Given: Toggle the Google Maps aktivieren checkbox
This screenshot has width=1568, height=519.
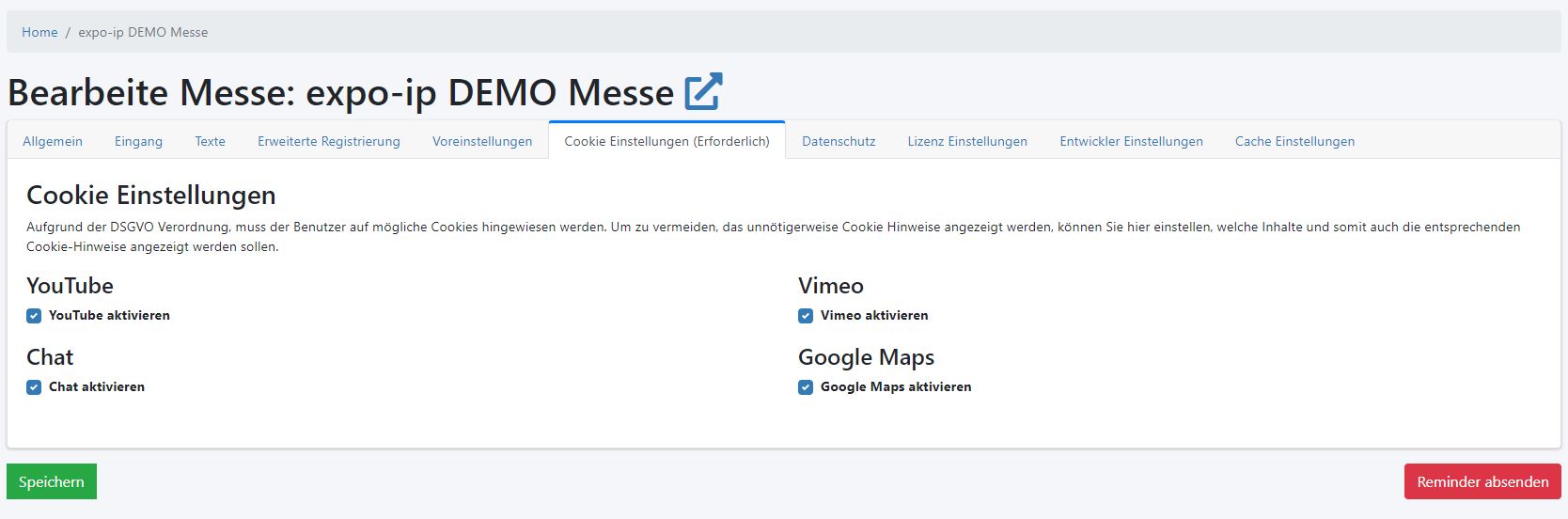Looking at the screenshot, I should pos(806,387).
